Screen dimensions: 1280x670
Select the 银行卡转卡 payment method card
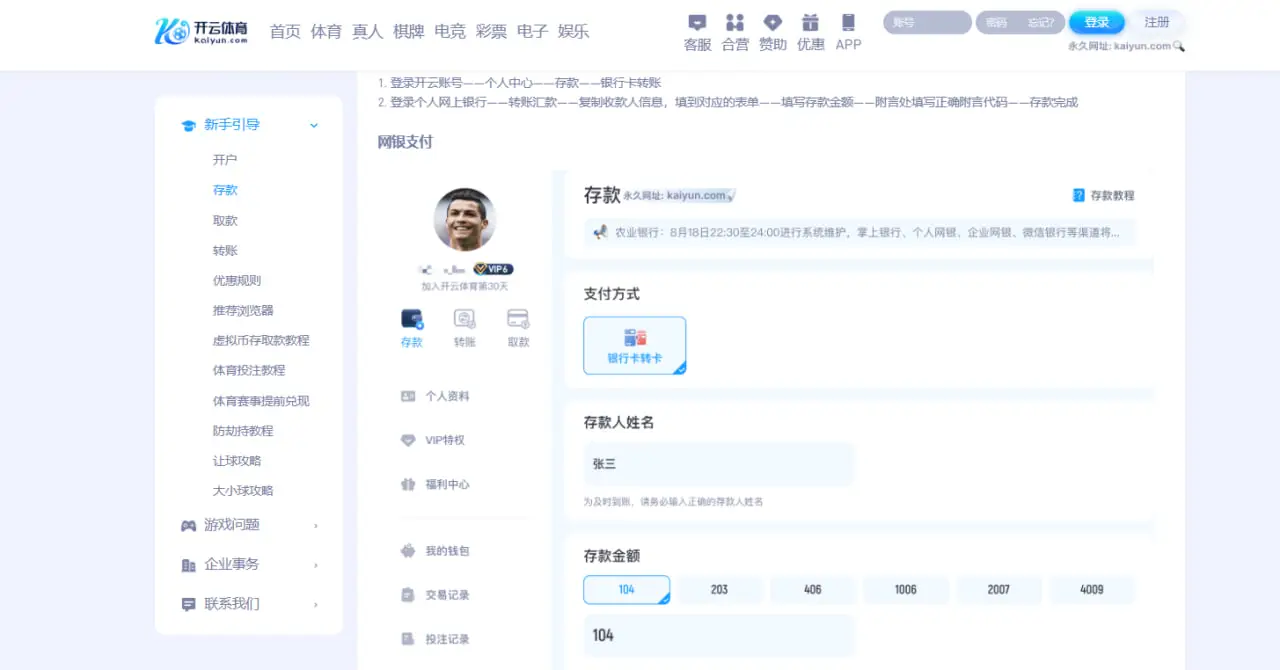(x=634, y=347)
